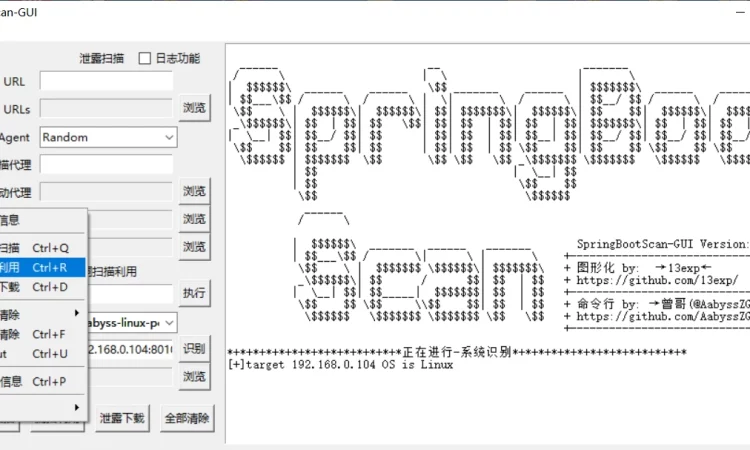This screenshot has height=450, width=750.
Task: Click the https://github.com/13exp/ text
Action: [657, 280]
